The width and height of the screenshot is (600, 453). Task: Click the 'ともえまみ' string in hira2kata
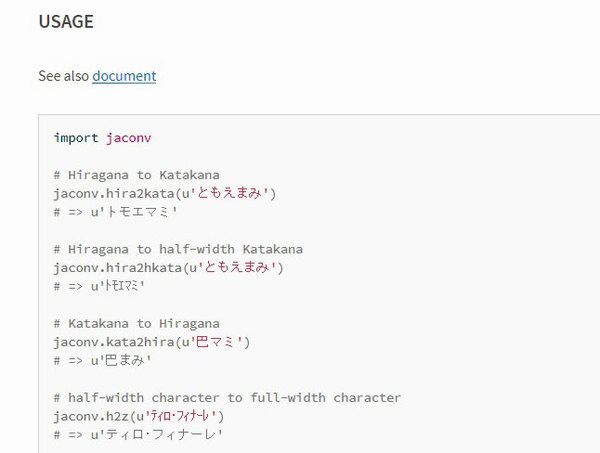coord(228,193)
